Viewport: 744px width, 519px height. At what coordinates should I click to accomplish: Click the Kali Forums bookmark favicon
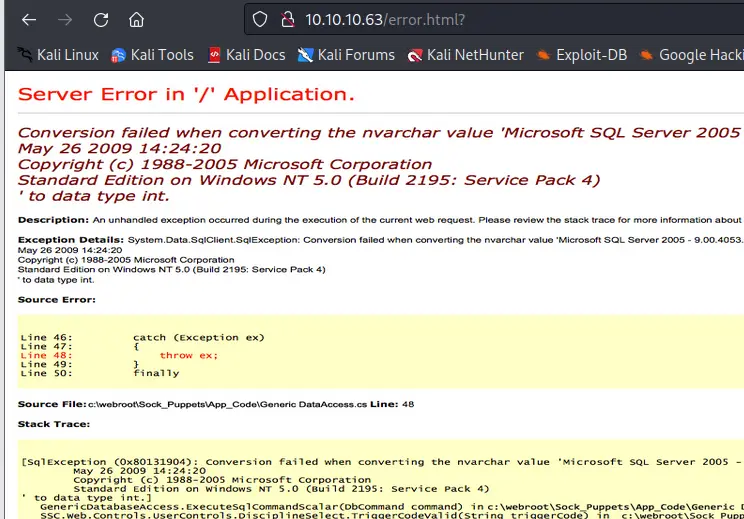(x=305, y=56)
